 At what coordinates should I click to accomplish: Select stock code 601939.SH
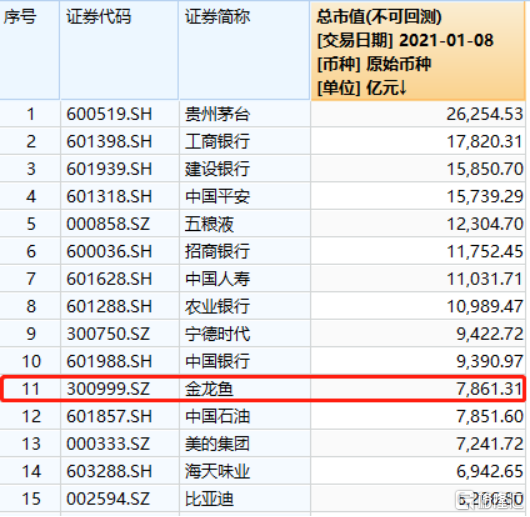pyautogui.click(x=109, y=169)
